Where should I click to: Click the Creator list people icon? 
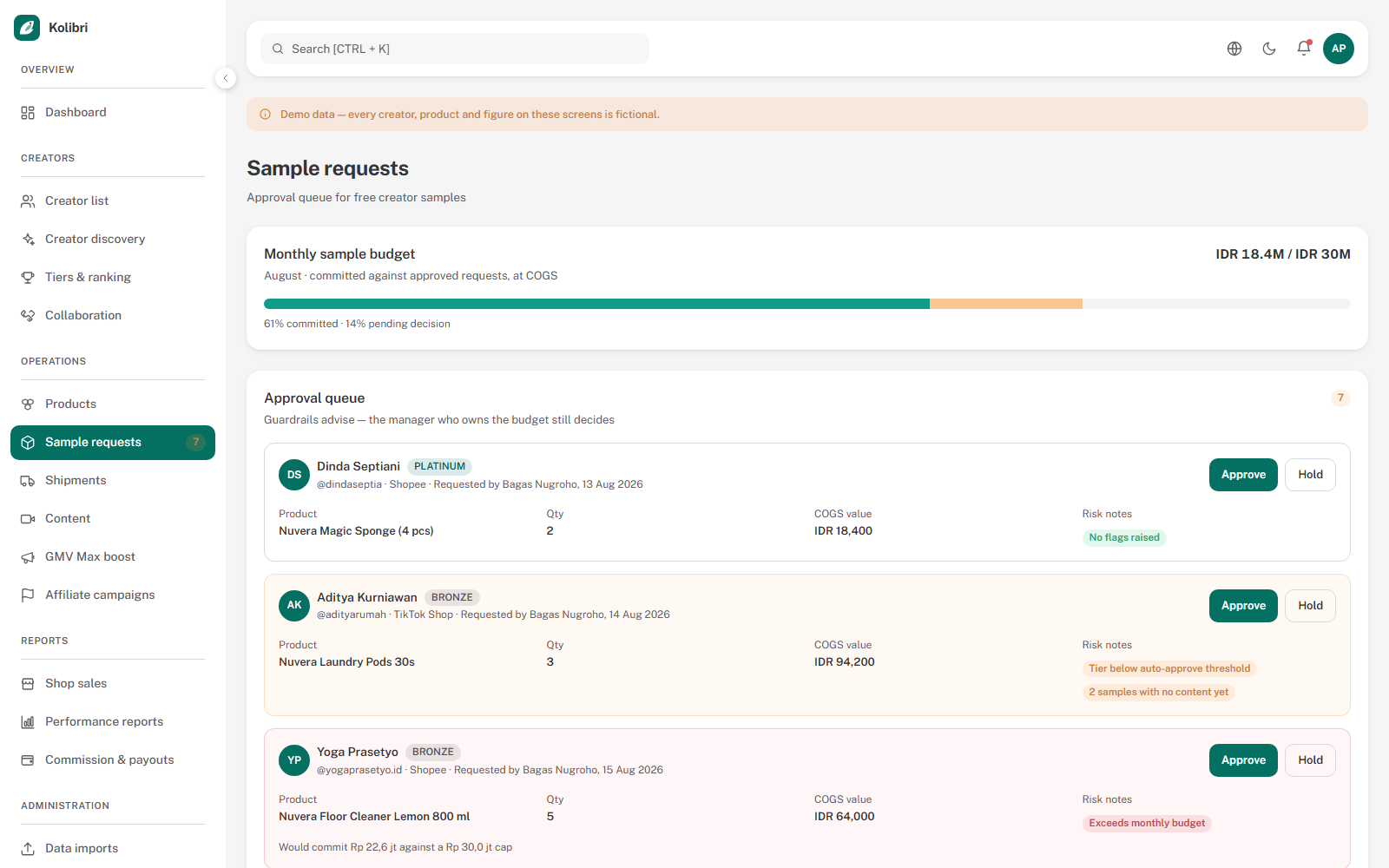(28, 201)
